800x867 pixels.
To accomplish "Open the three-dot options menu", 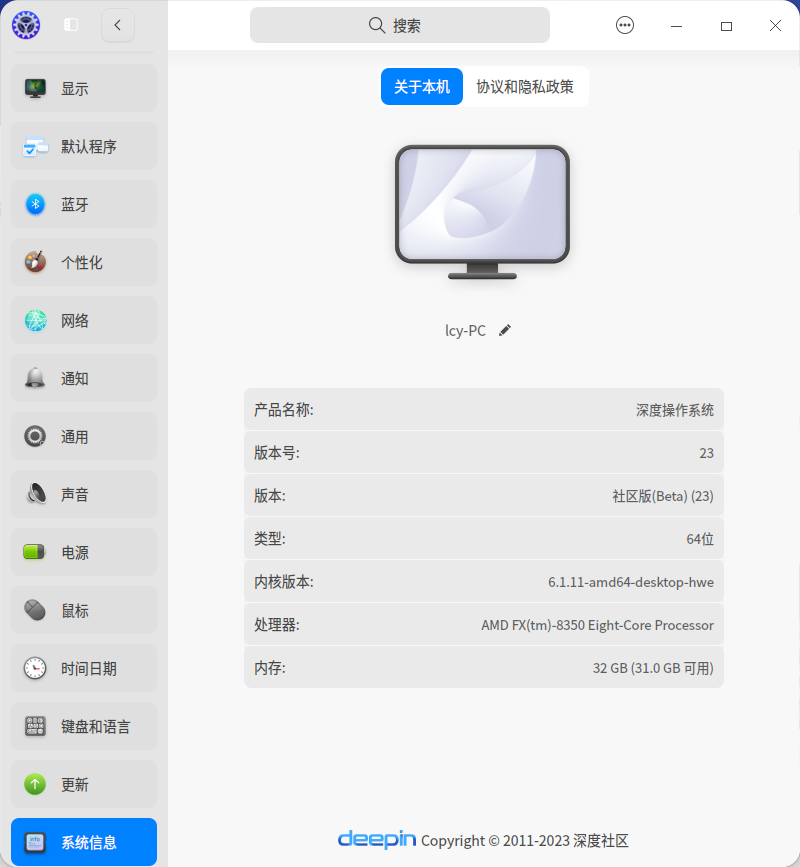I will 625,25.
